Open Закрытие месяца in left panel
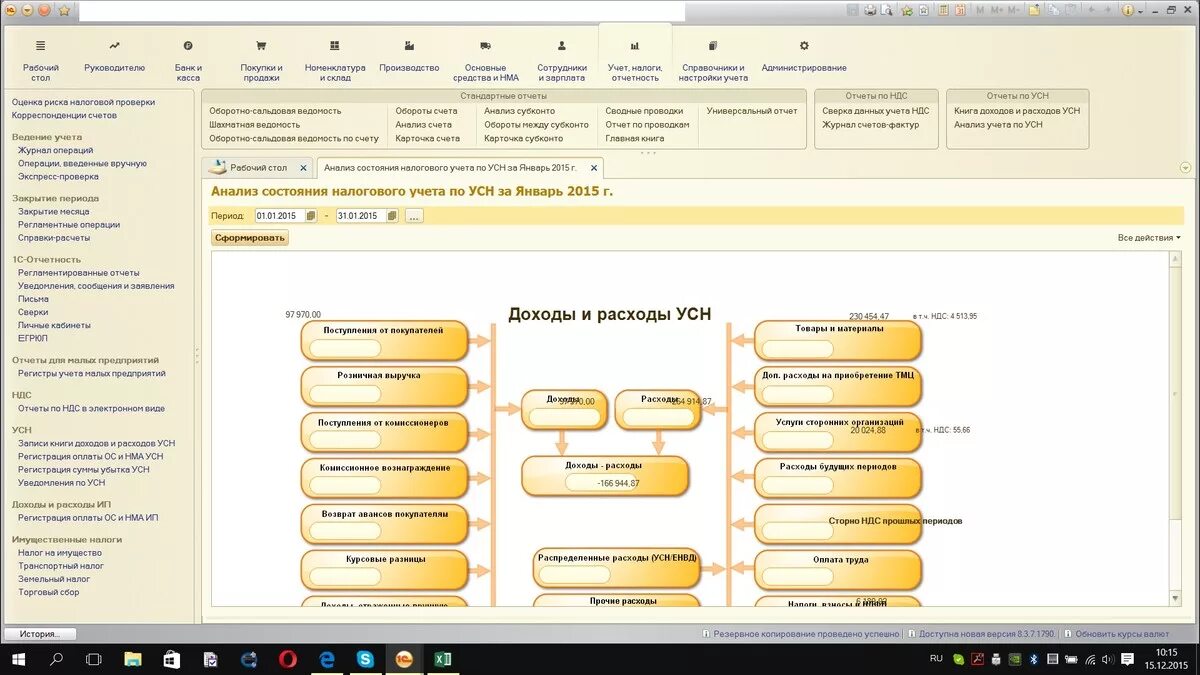This screenshot has width=1200, height=675. (x=53, y=211)
